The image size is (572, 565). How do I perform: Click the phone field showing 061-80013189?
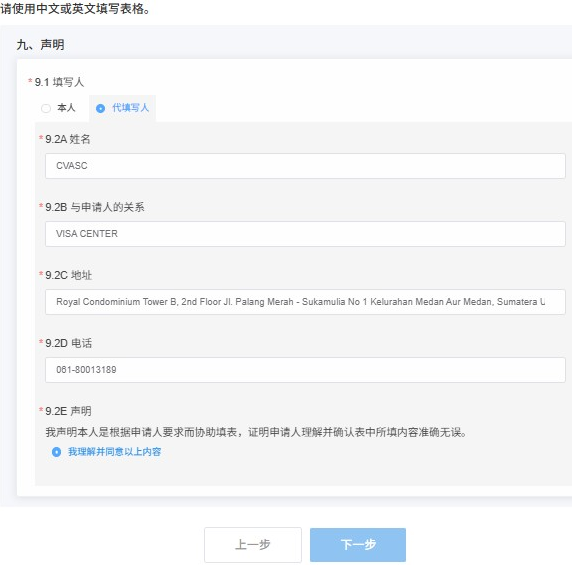tap(305, 370)
